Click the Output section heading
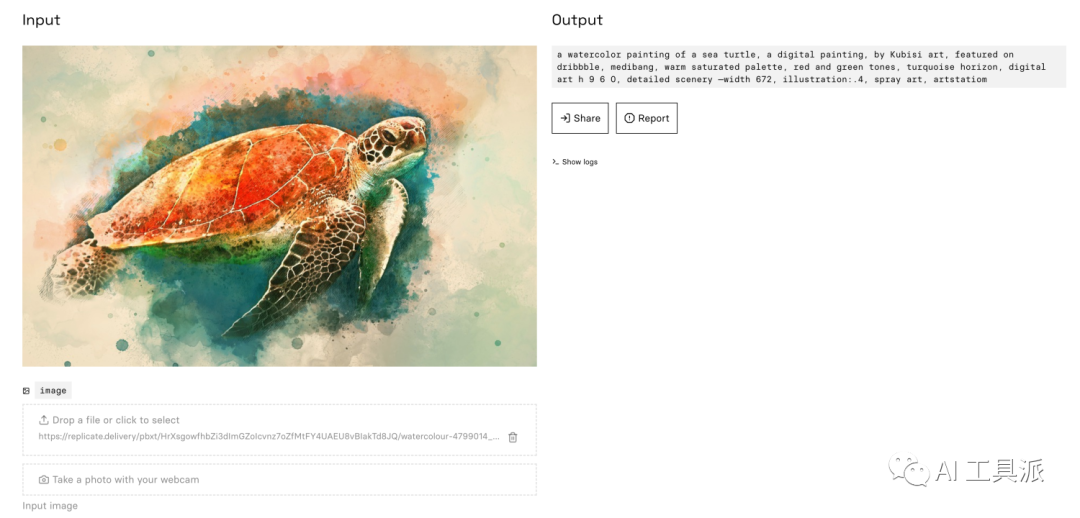1080x518 pixels. [577, 20]
